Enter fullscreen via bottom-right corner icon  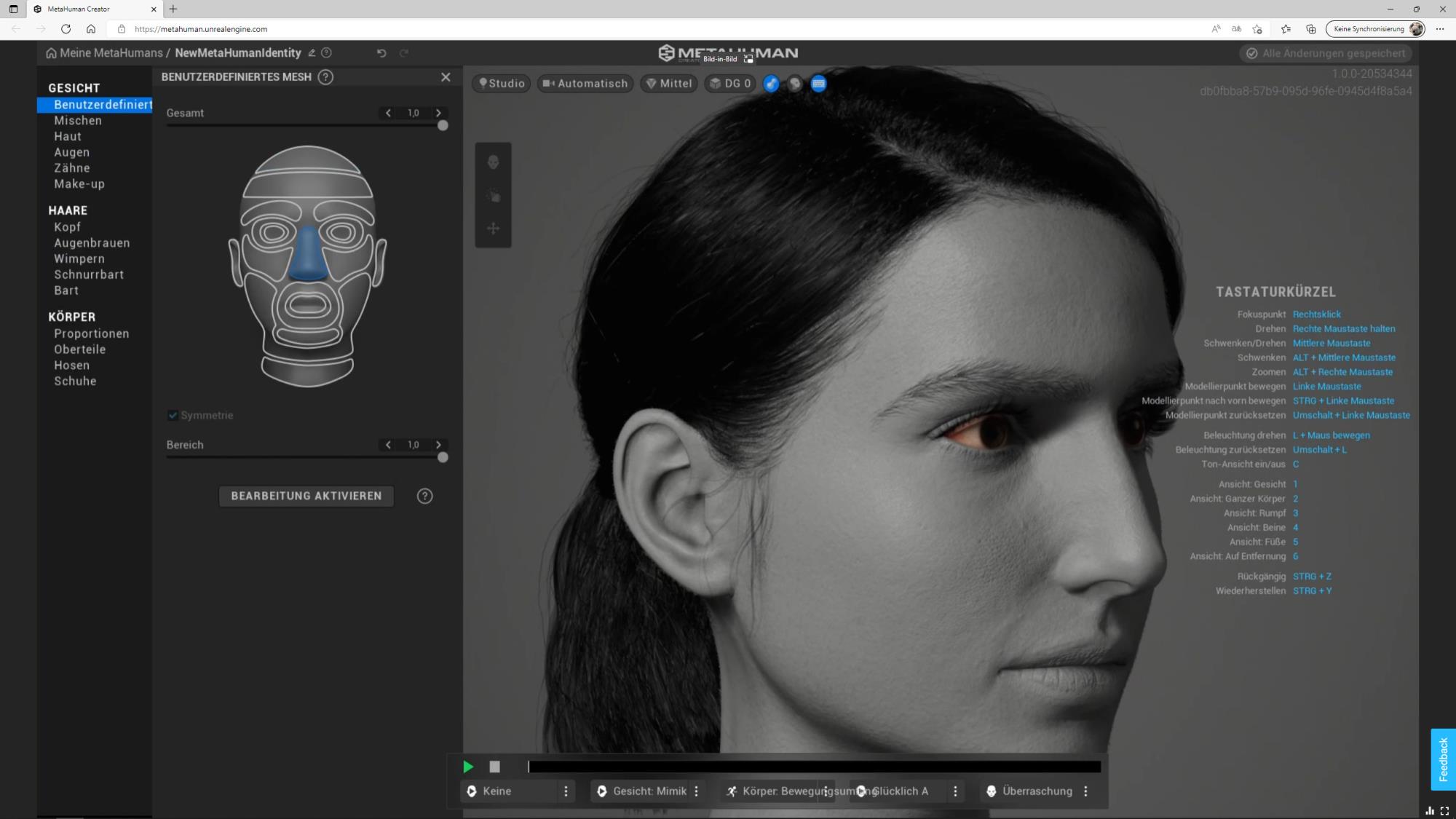click(x=1444, y=811)
